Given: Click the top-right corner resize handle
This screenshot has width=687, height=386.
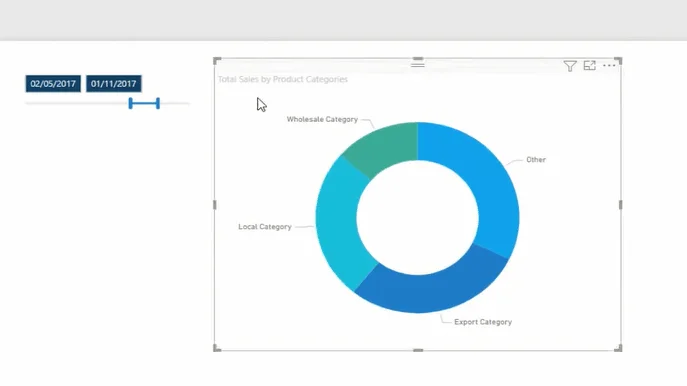Looking at the screenshot, I should click(x=618, y=60).
